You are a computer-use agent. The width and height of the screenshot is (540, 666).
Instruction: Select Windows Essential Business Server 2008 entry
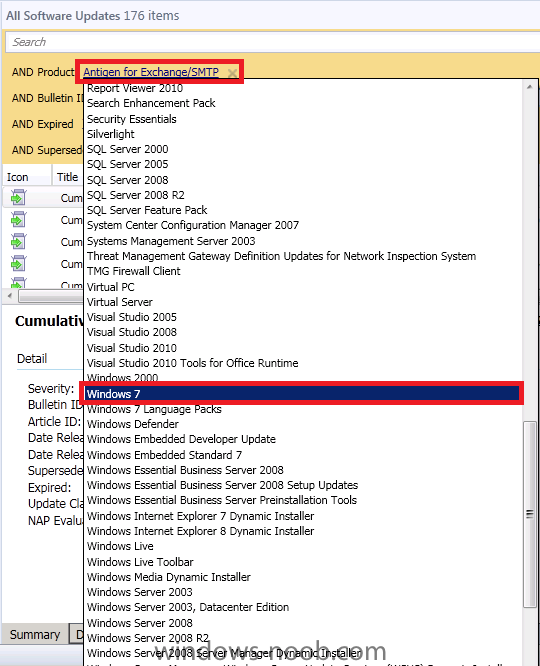(x=185, y=470)
